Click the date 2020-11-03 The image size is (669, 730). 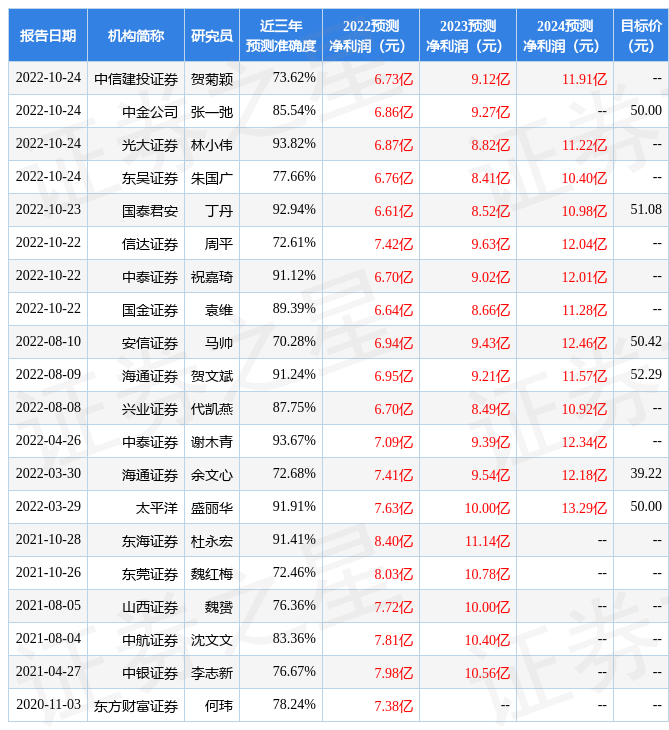click(x=48, y=704)
